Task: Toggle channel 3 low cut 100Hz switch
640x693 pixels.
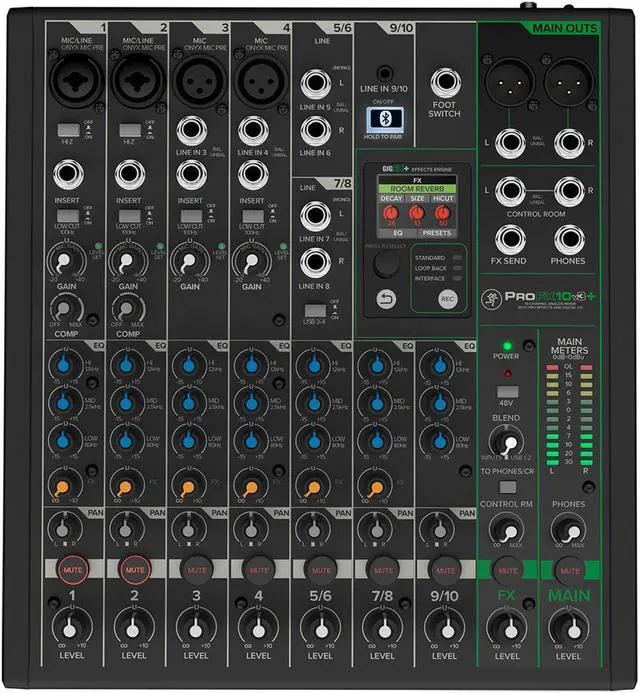Action: 191,216
